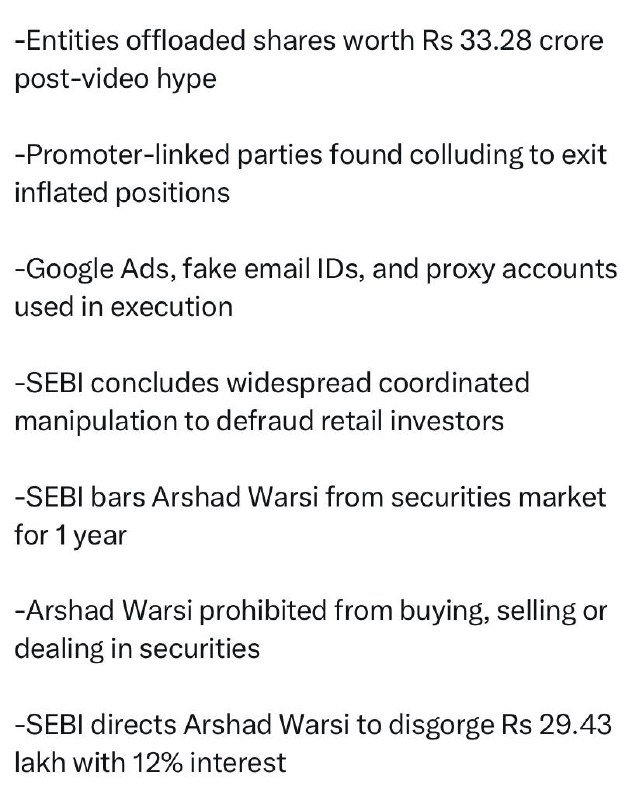Click the text 'lakh with 12% interest'
This screenshot has width=643, height=800.
pyautogui.click(x=150, y=763)
